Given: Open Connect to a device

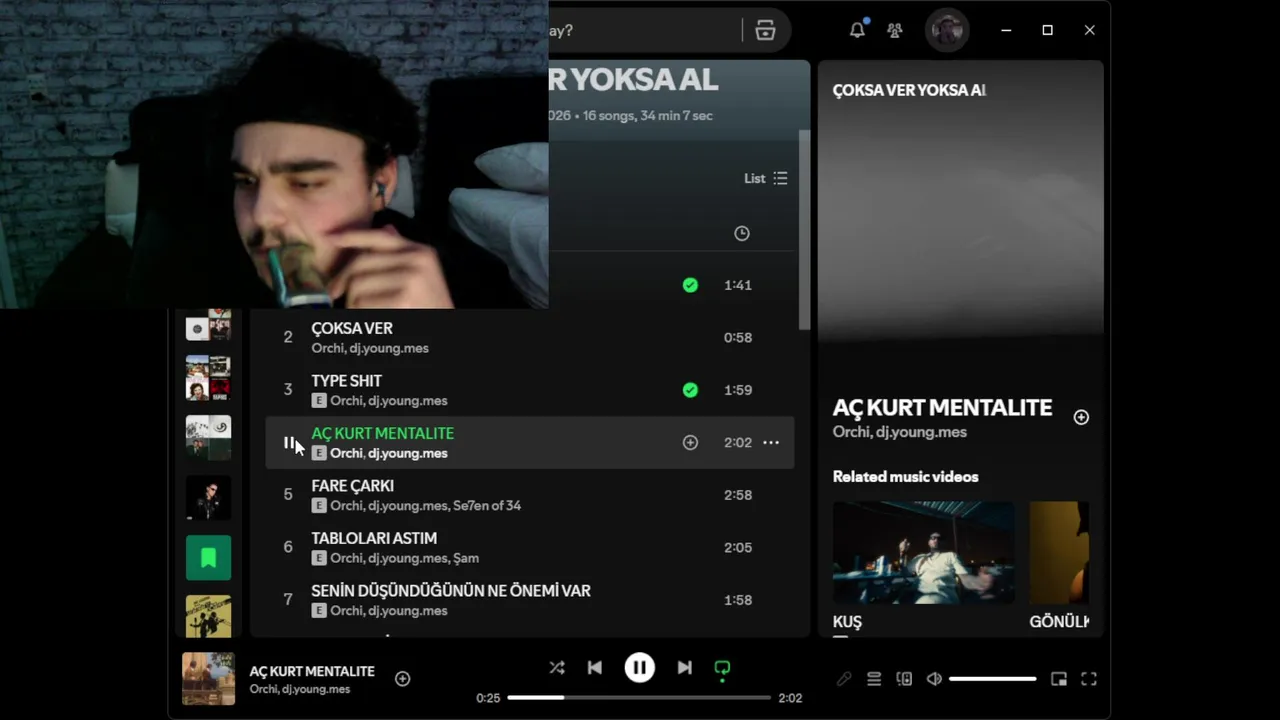Looking at the screenshot, I should [904, 679].
